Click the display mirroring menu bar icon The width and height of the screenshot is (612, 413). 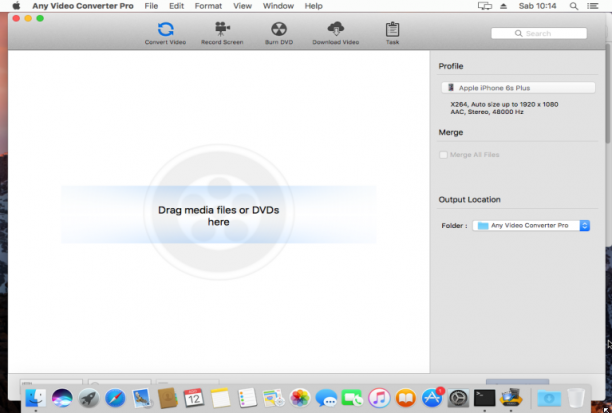pos(484,6)
